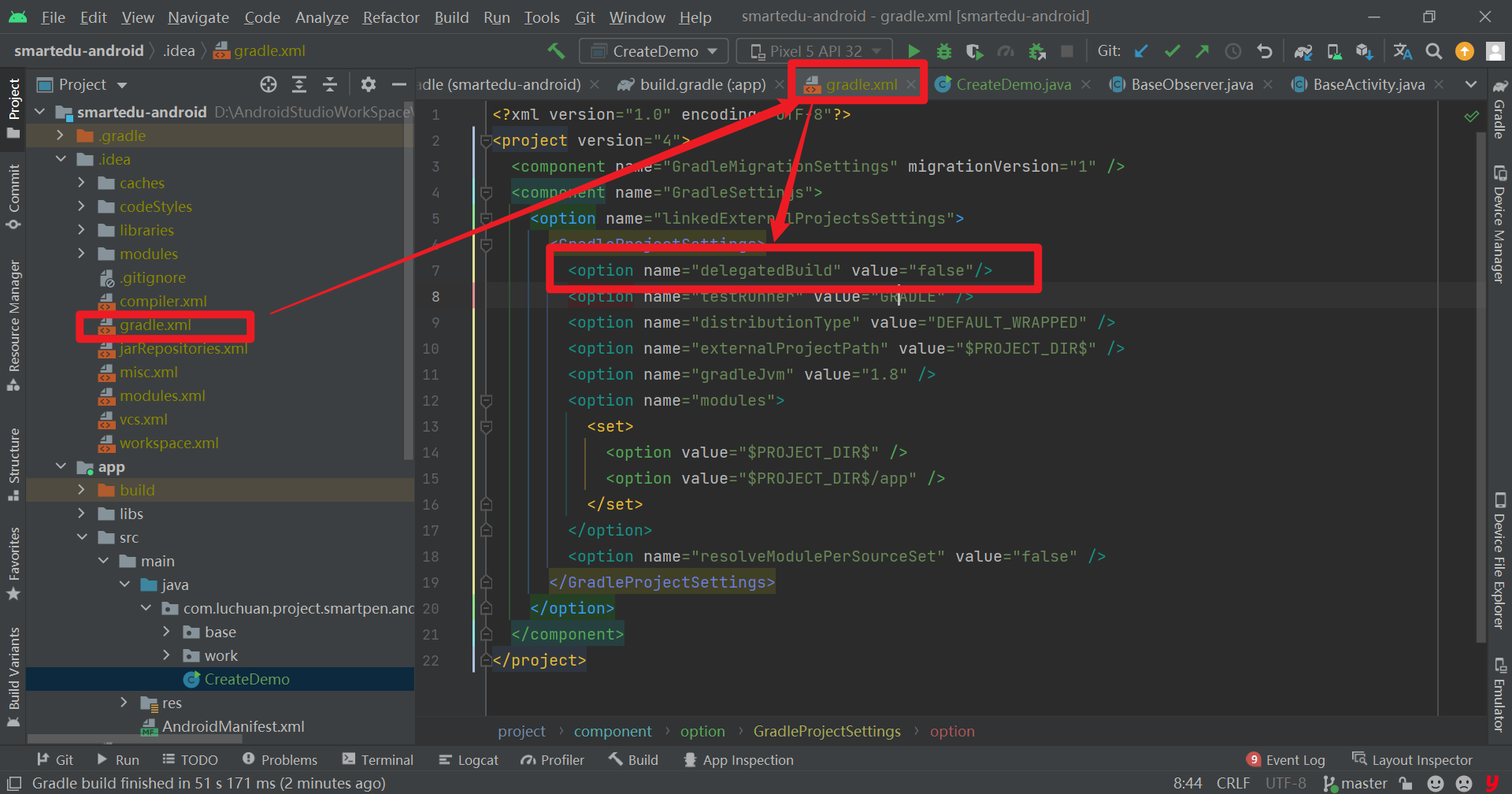Viewport: 1512px width, 794px height.
Task: Click the Translate plugin icon
Action: click(x=1403, y=51)
